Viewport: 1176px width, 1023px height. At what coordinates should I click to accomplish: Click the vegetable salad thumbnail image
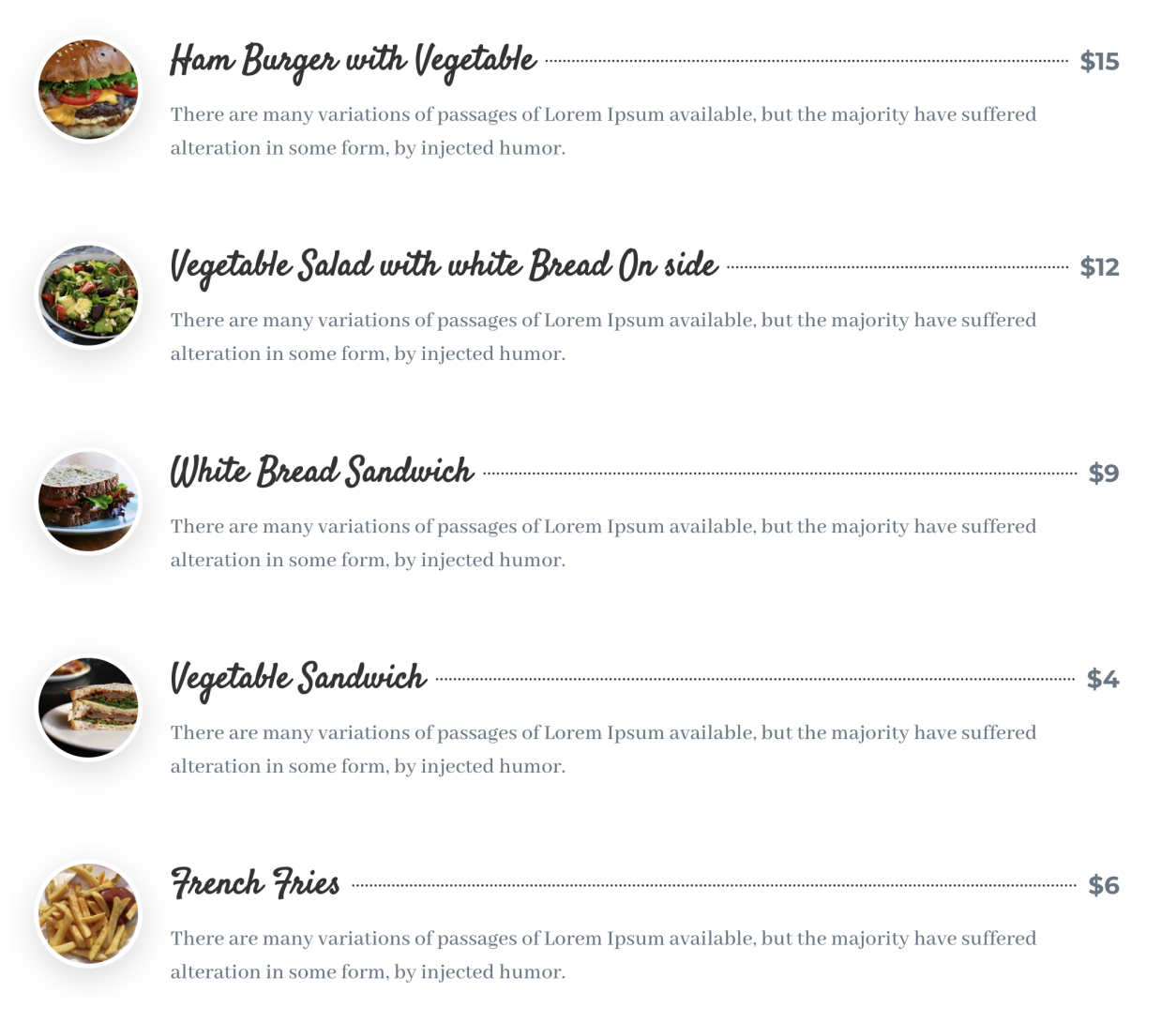pos(88,295)
